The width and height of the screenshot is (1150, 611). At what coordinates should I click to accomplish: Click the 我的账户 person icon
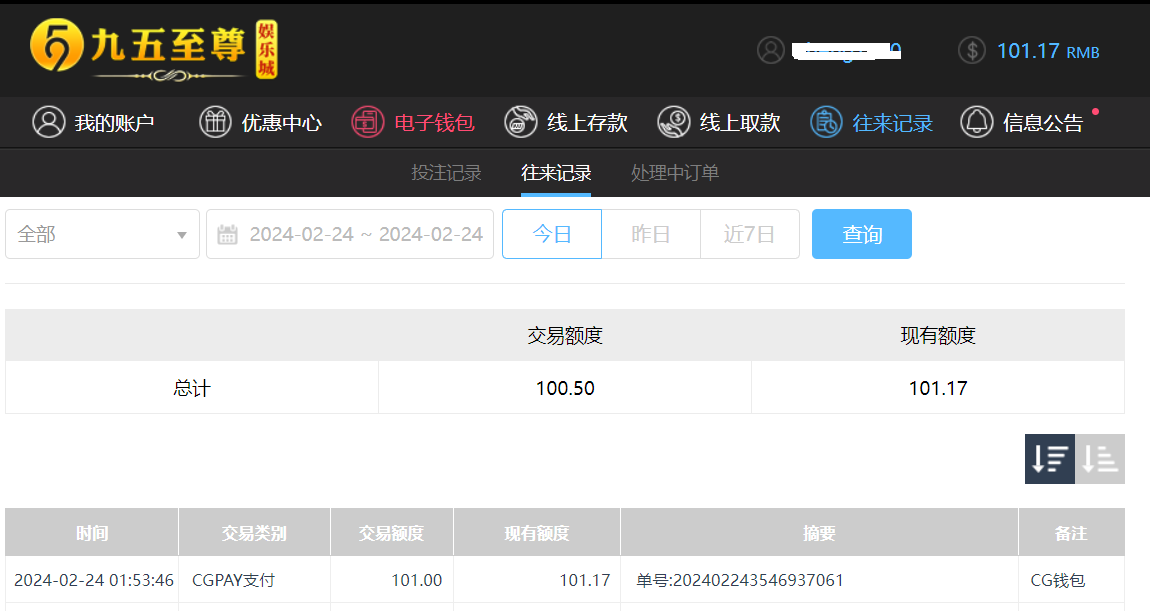click(49, 122)
